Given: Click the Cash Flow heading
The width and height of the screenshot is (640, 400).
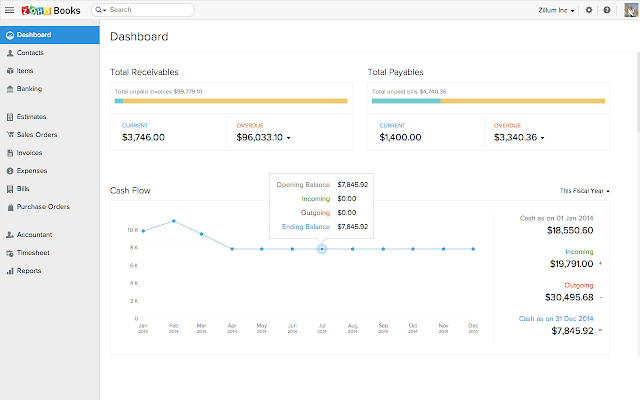Looking at the screenshot, I should (130, 191).
